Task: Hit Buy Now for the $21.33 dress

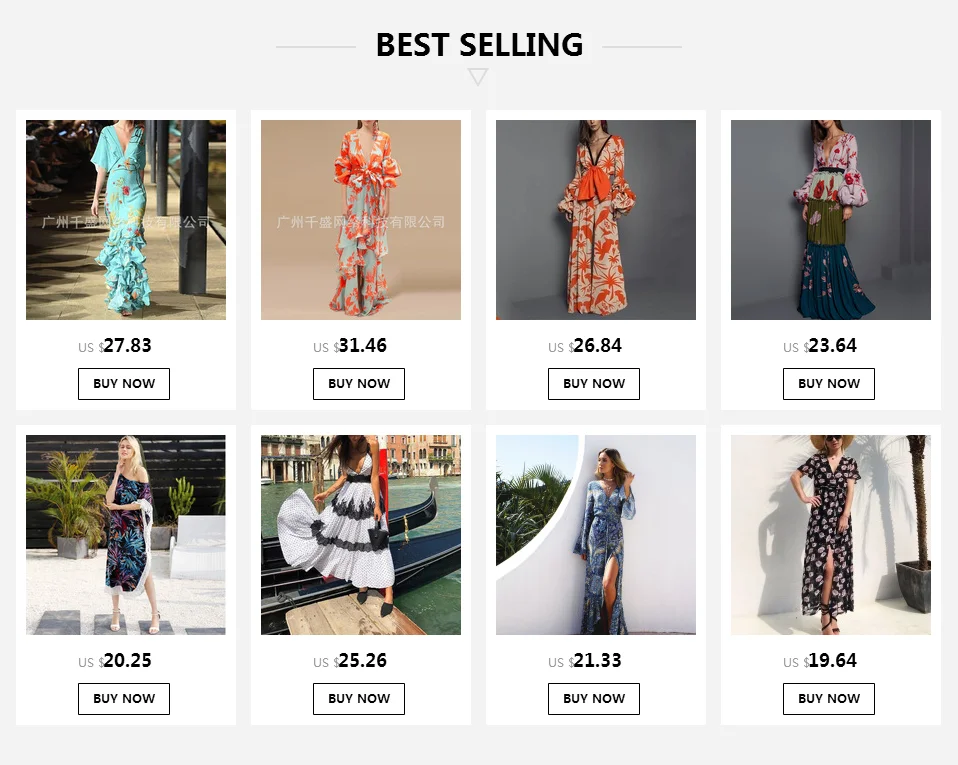Action: (x=594, y=699)
